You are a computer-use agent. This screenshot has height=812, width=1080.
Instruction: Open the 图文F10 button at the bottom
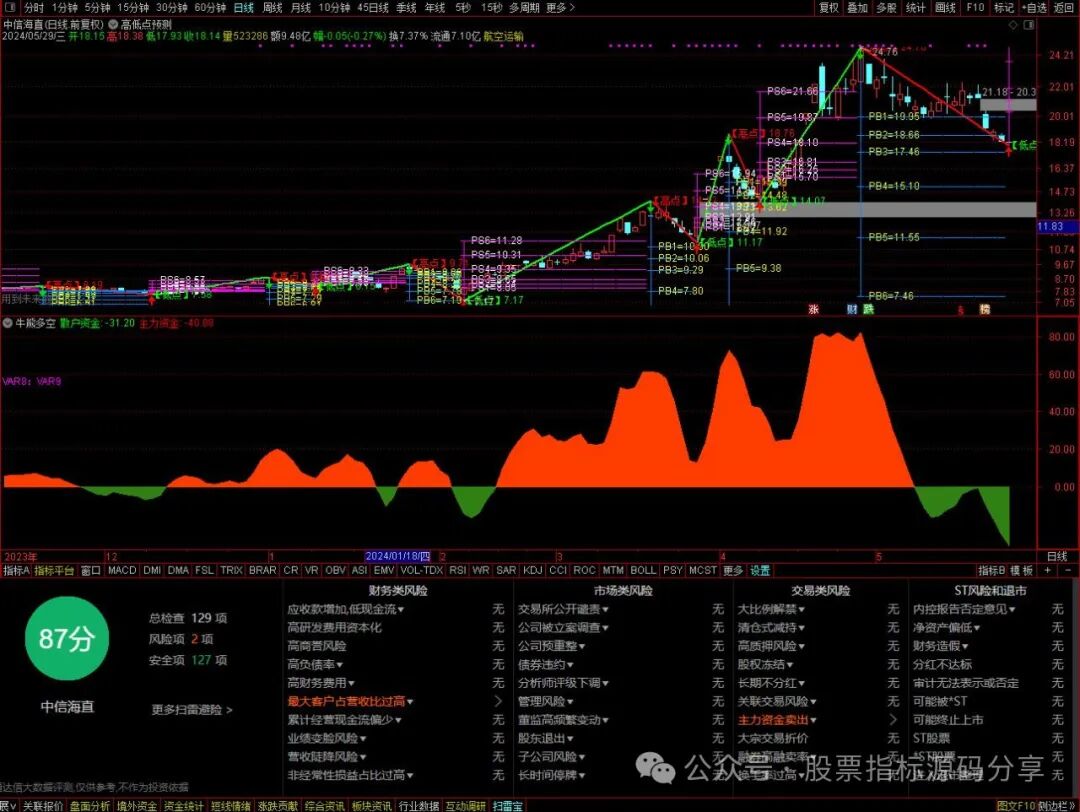click(x=1016, y=806)
